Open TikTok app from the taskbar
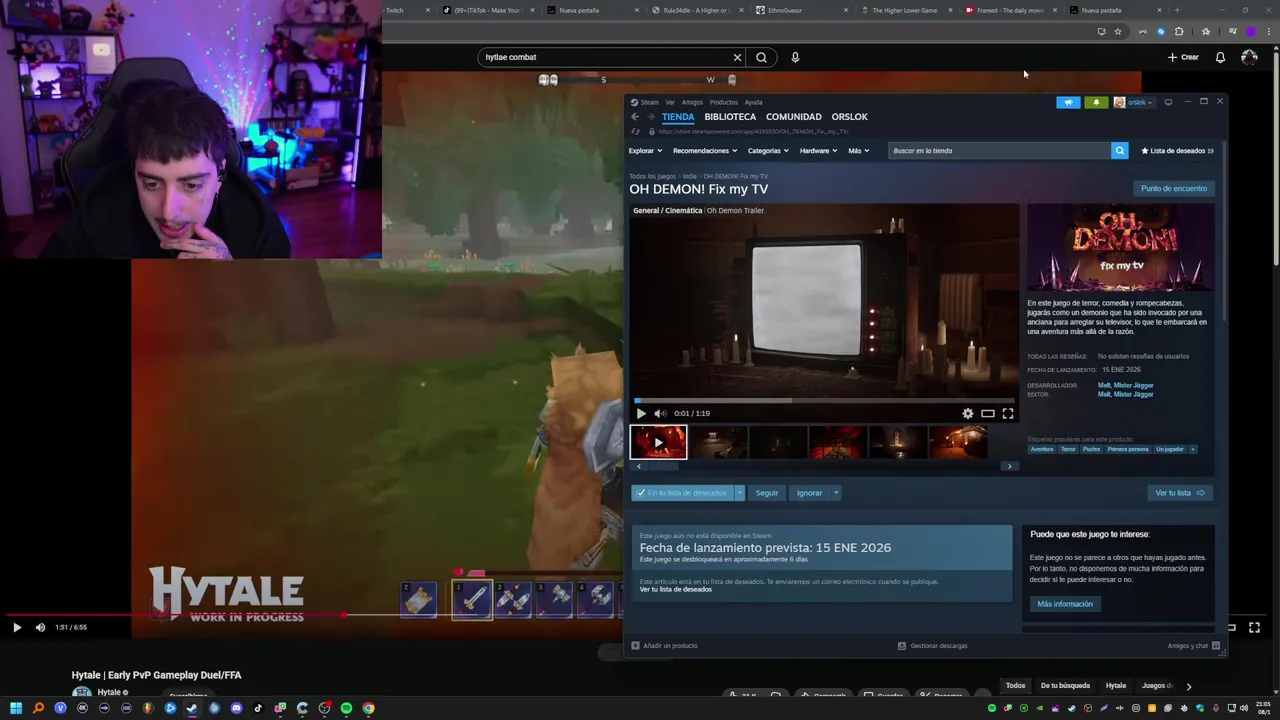Viewport: 1280px width, 720px height. click(x=258, y=708)
